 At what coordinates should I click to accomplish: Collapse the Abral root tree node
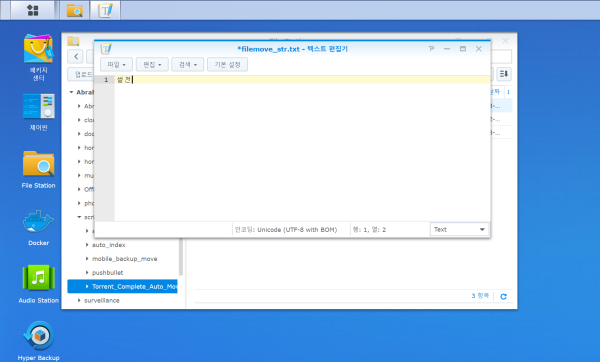(71, 92)
